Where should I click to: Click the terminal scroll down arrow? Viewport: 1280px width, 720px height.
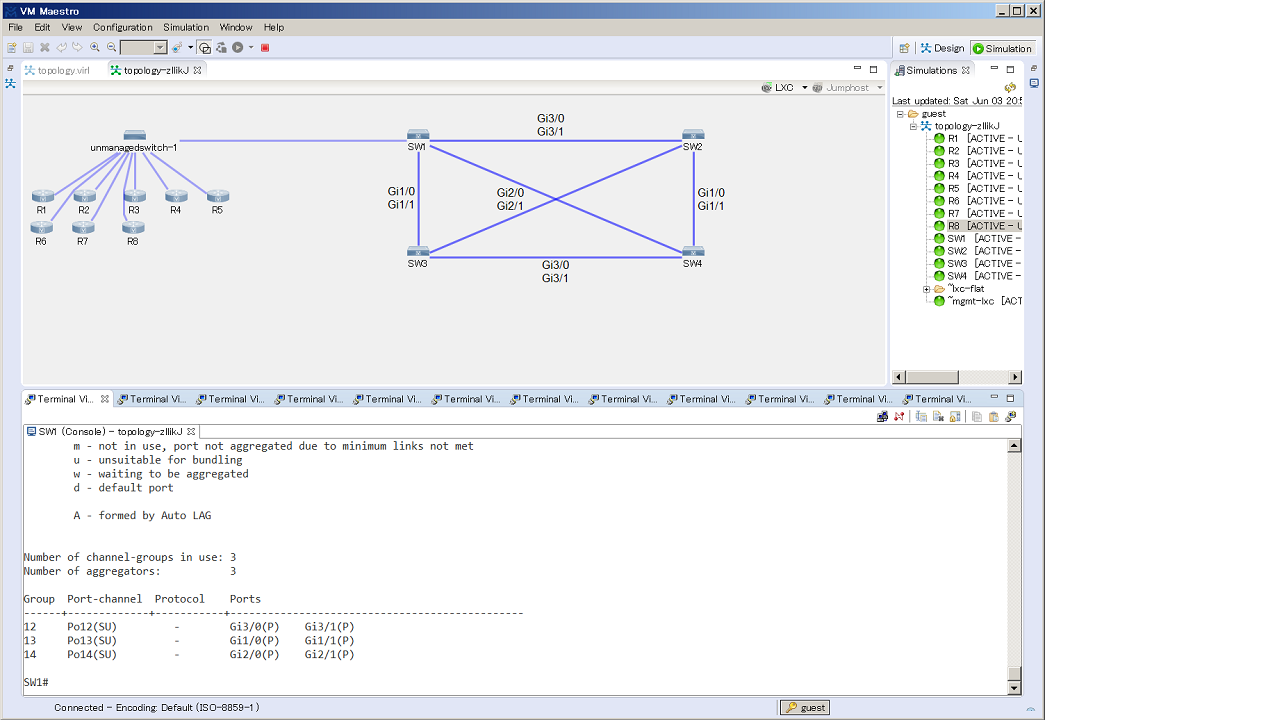coord(1015,687)
